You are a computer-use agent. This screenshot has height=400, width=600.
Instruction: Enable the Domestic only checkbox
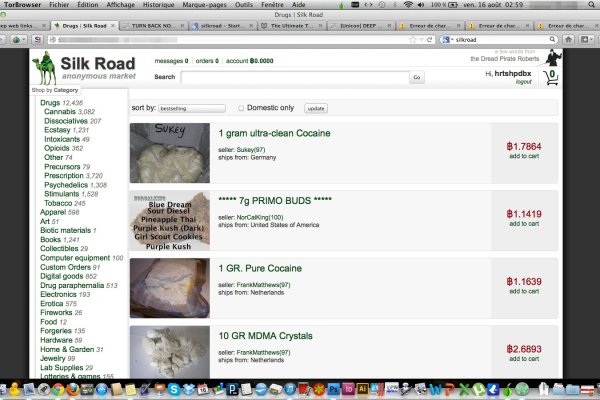click(241, 108)
